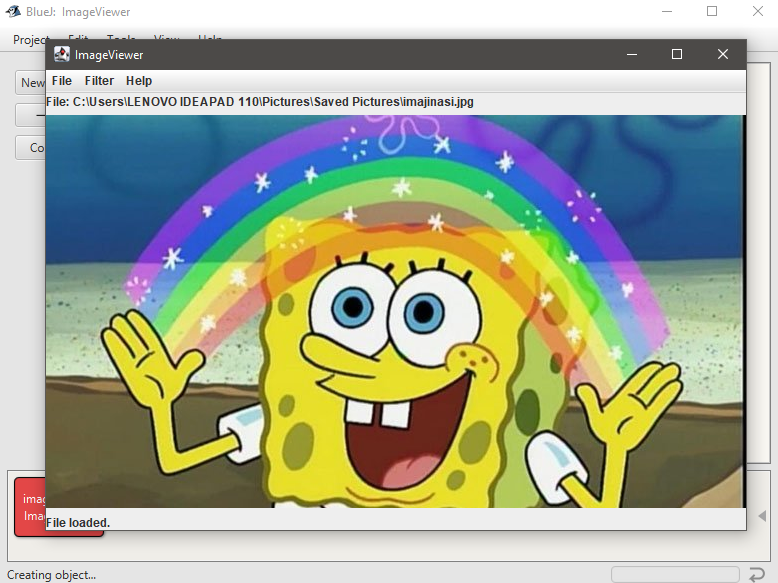Maximize the BlueJ main window
The width and height of the screenshot is (778, 583).
pos(712,11)
